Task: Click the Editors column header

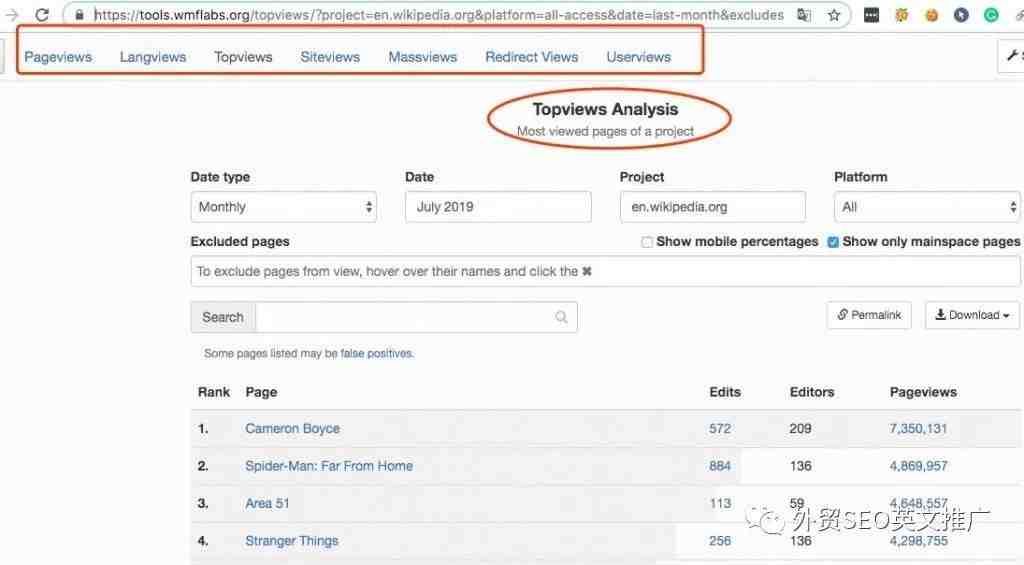Action: (x=812, y=392)
